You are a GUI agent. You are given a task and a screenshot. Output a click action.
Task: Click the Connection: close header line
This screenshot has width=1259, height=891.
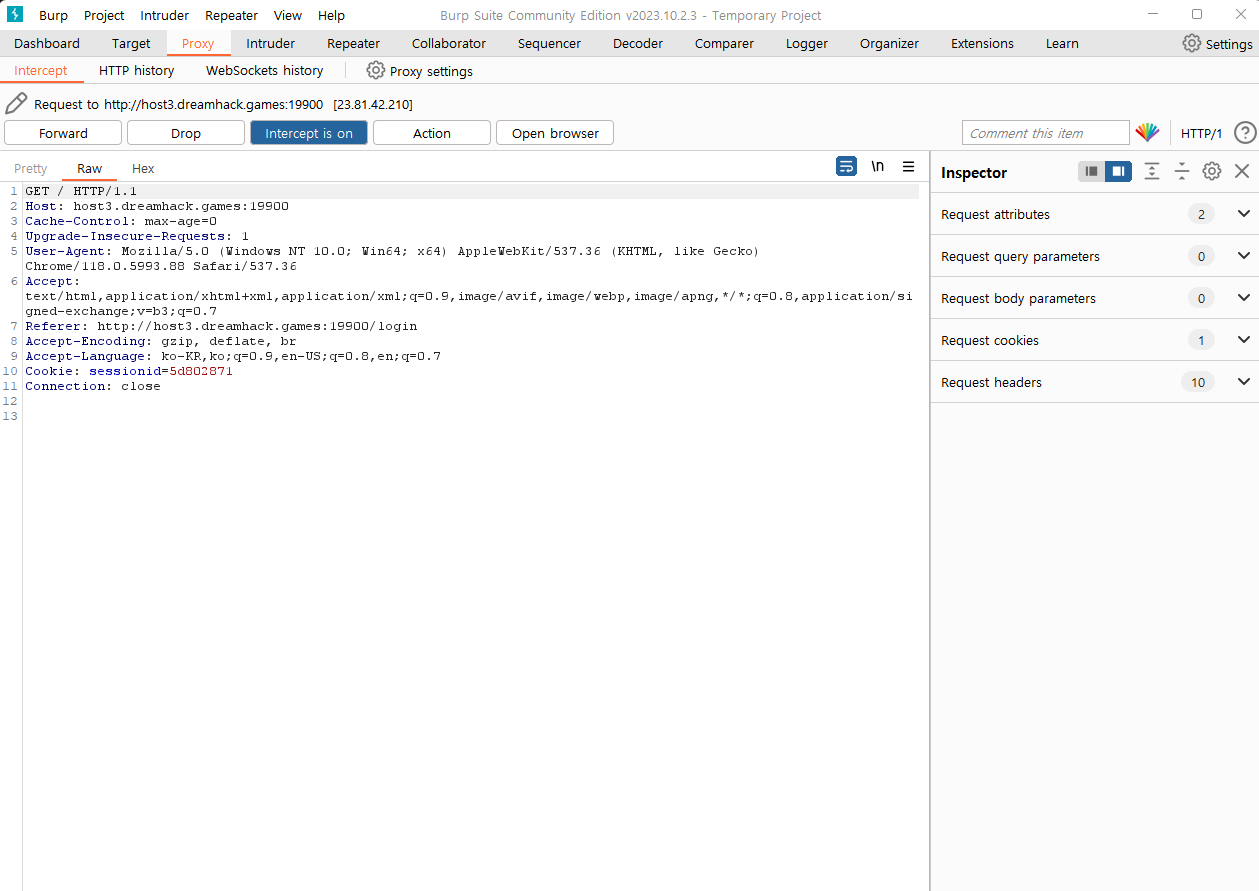click(x=93, y=386)
